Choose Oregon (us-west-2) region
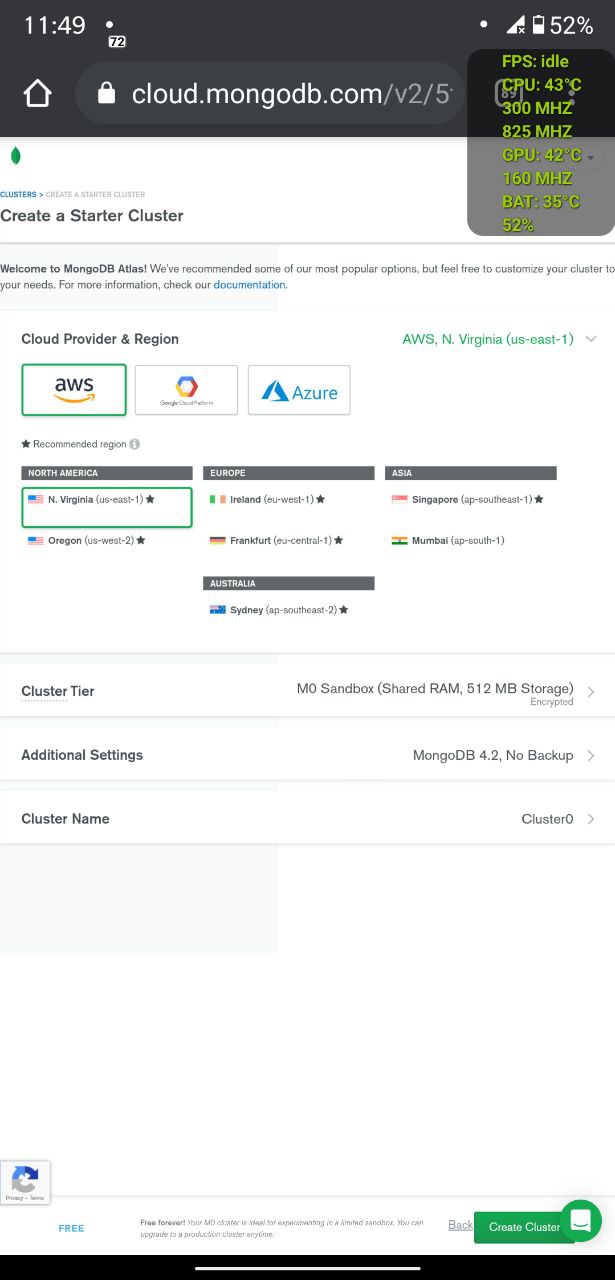The image size is (615, 1280). (87, 541)
